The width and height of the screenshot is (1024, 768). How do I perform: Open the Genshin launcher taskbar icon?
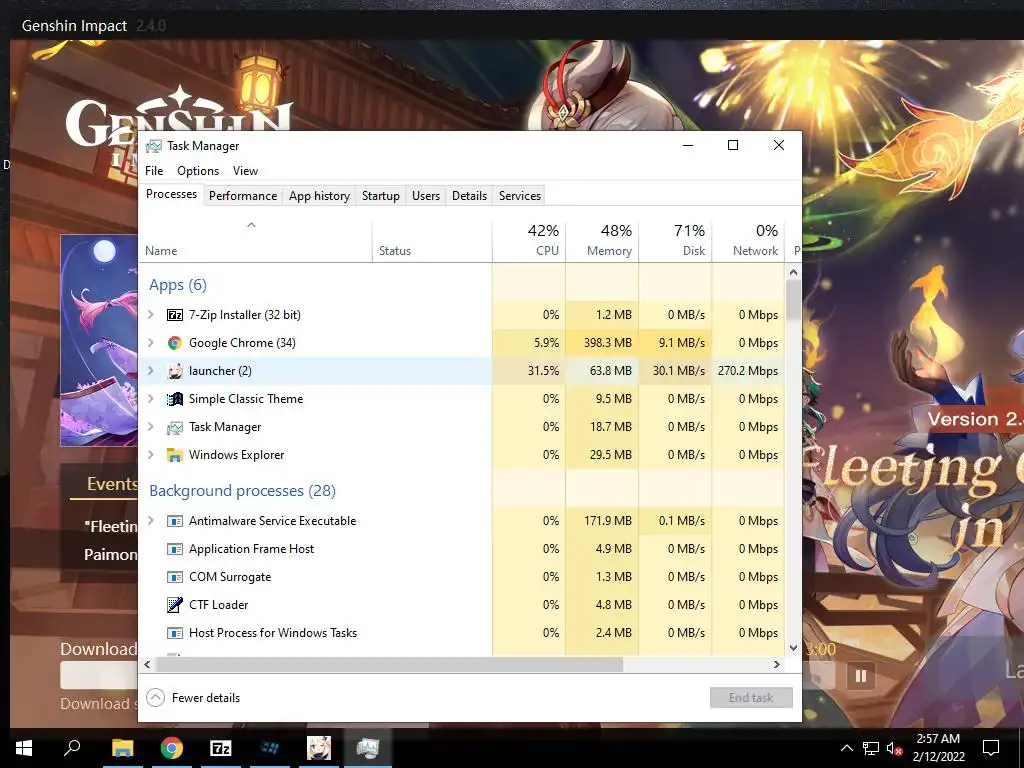319,748
